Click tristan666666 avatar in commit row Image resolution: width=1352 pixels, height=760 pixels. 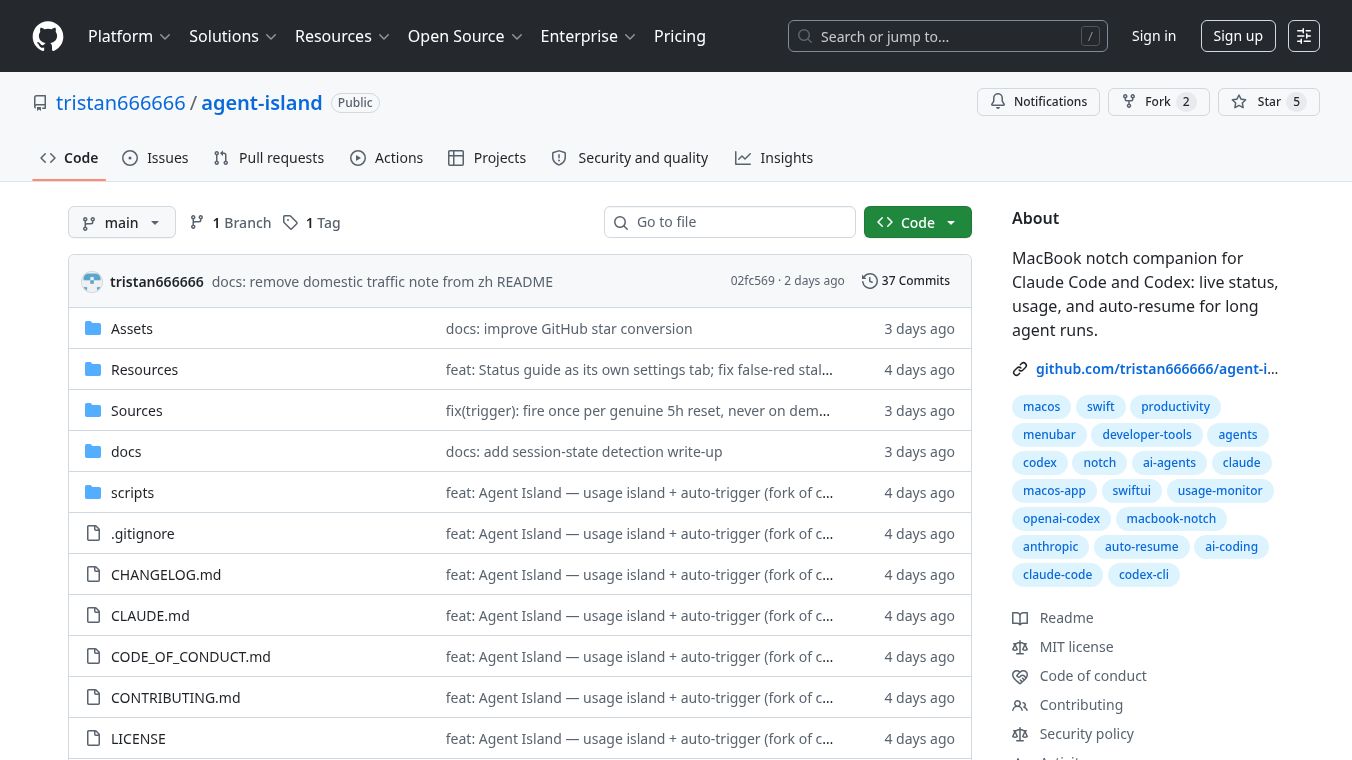pos(92,282)
